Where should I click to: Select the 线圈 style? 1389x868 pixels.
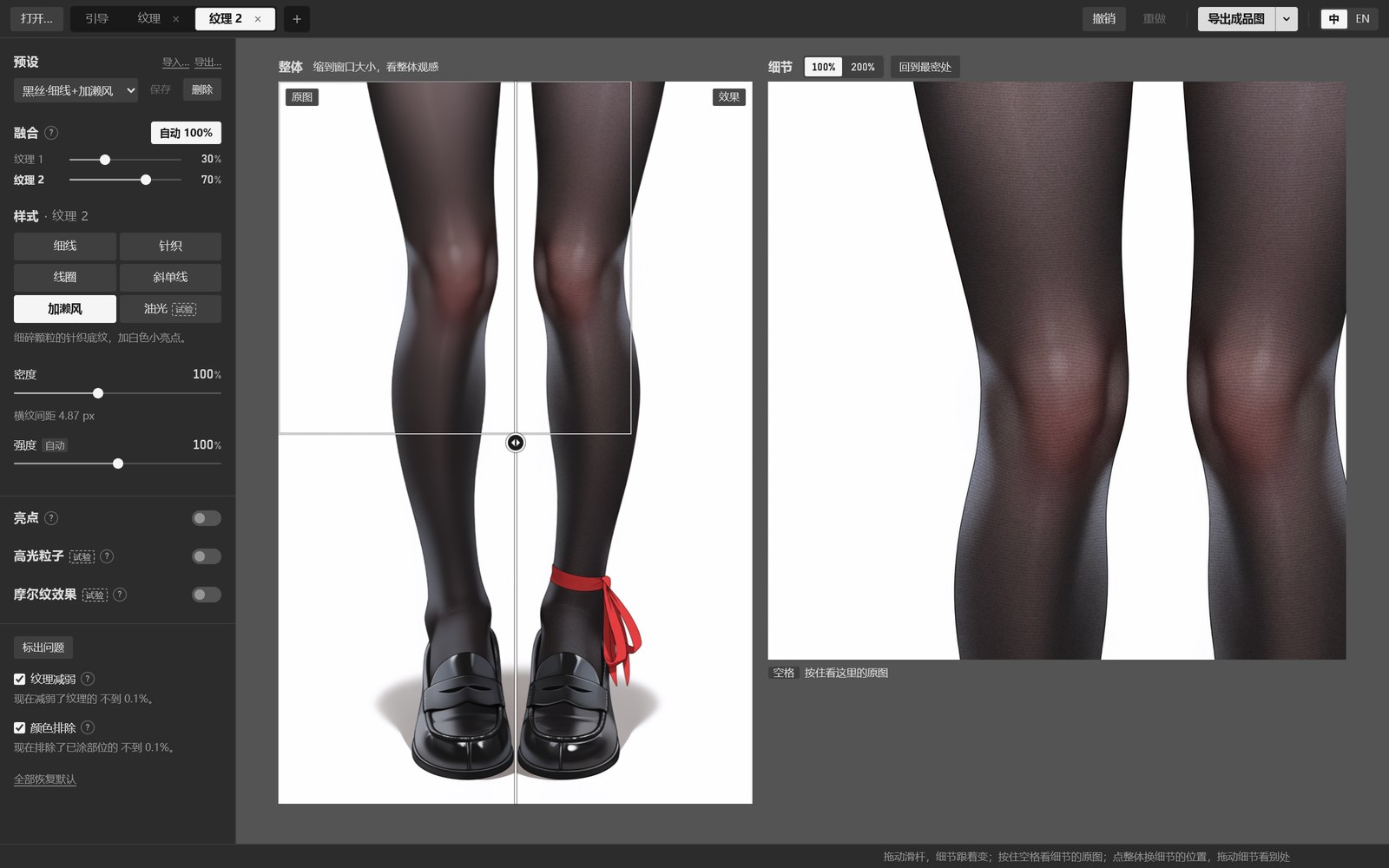(65, 278)
